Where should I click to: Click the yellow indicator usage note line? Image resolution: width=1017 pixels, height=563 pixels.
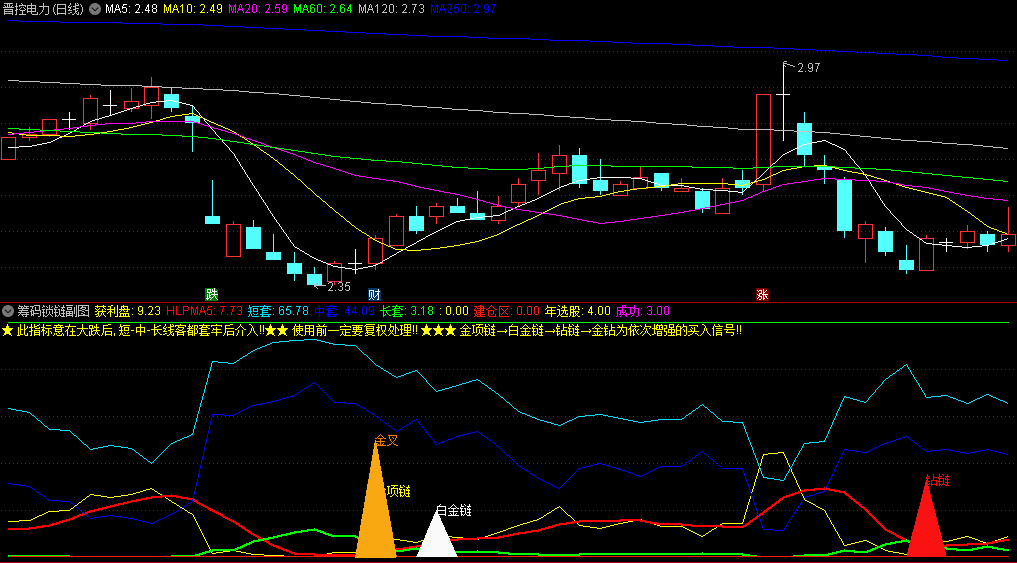point(372,331)
